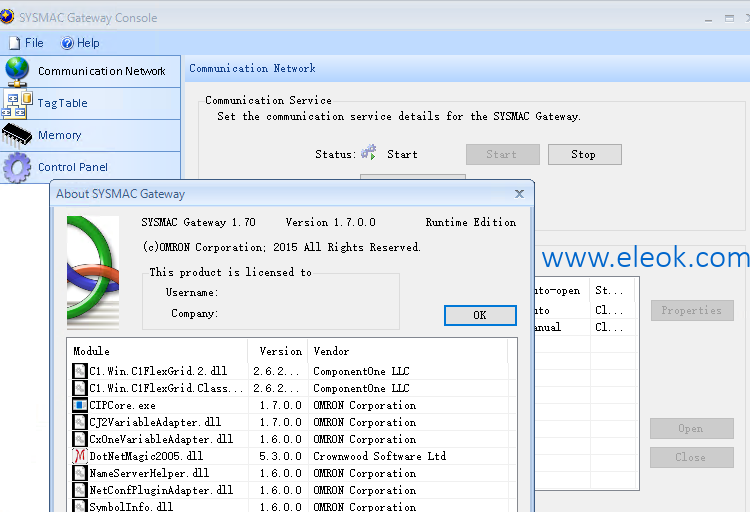The image size is (750, 512).
Task: Click the CIPCore.exe application icon
Action: (x=79, y=405)
